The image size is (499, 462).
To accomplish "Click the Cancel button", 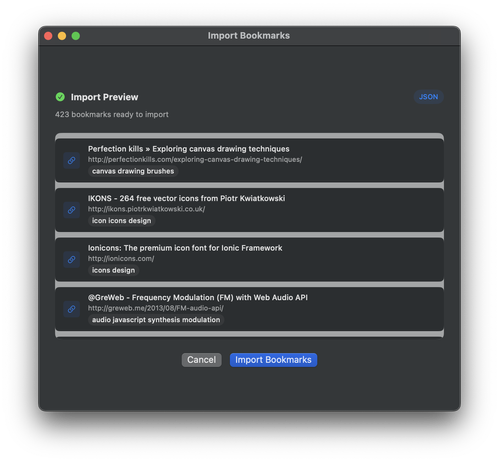I will point(201,360).
